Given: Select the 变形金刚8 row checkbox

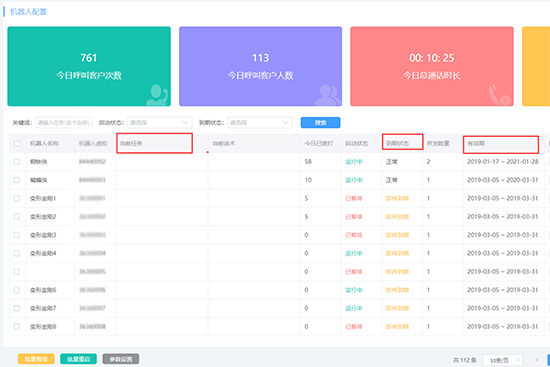Looking at the screenshot, I should (x=16, y=327).
